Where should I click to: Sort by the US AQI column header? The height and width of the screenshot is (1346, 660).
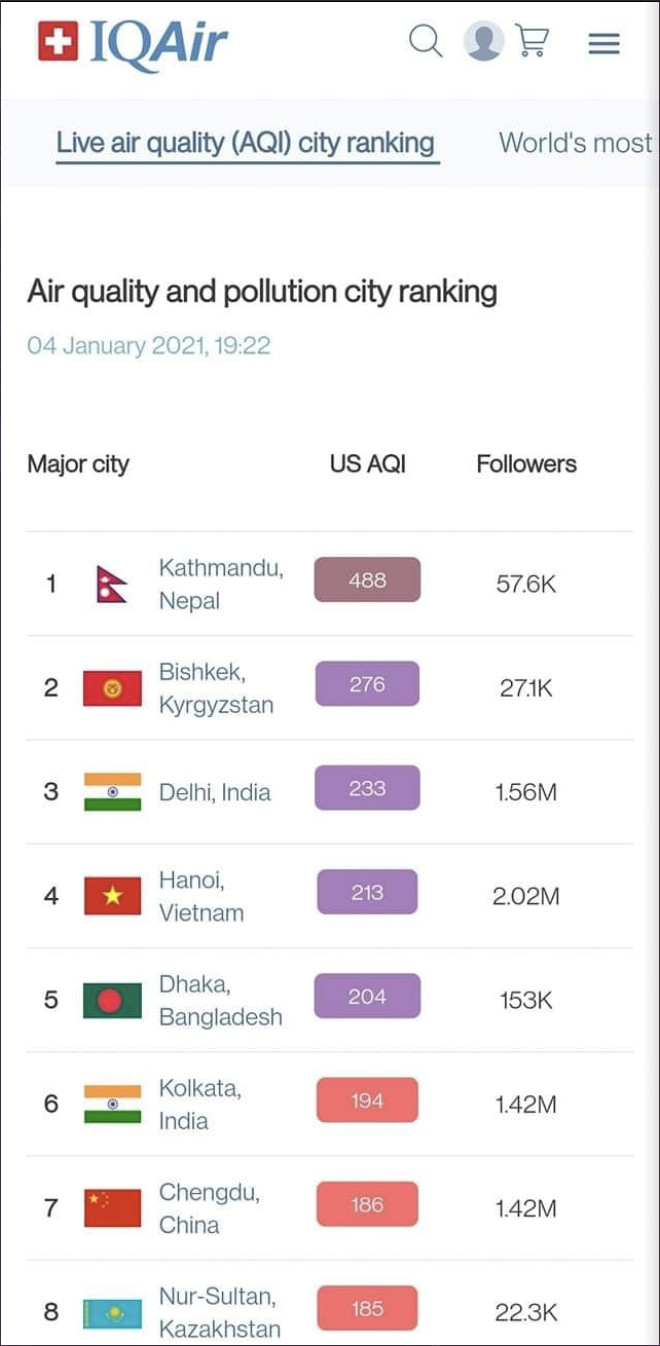(366, 463)
